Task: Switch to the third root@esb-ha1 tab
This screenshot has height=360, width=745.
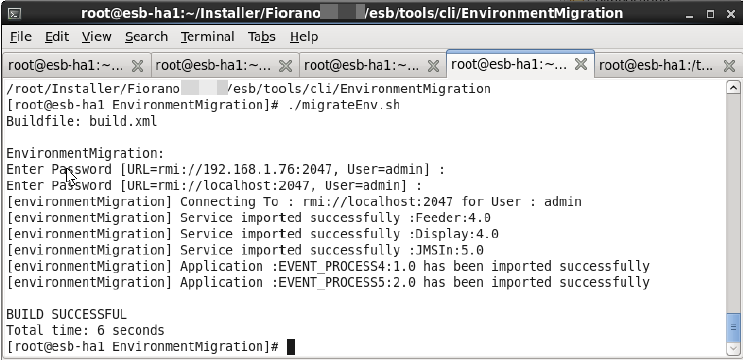Action: 361,66
